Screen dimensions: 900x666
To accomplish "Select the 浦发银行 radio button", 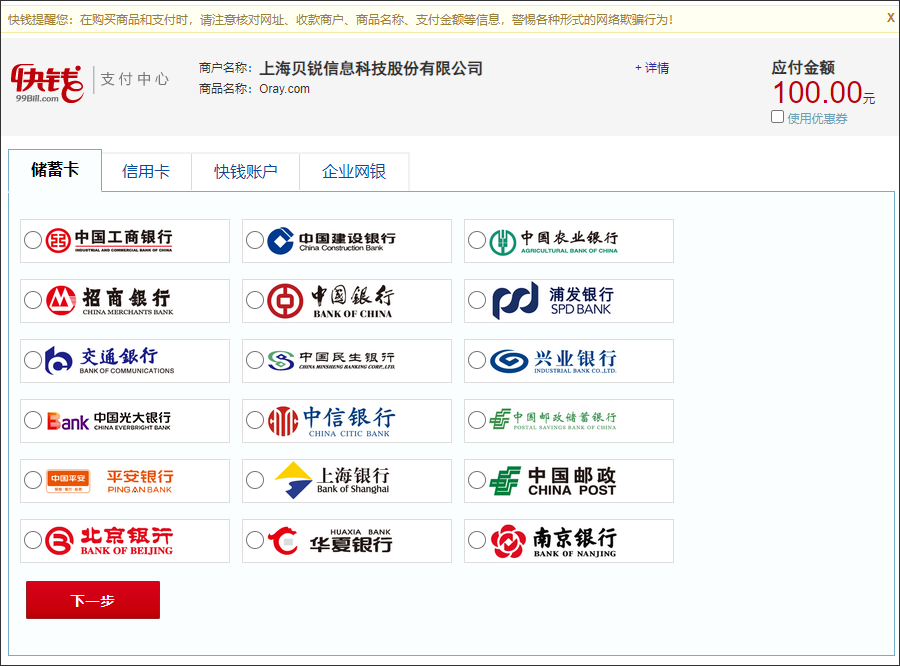I will [477, 300].
